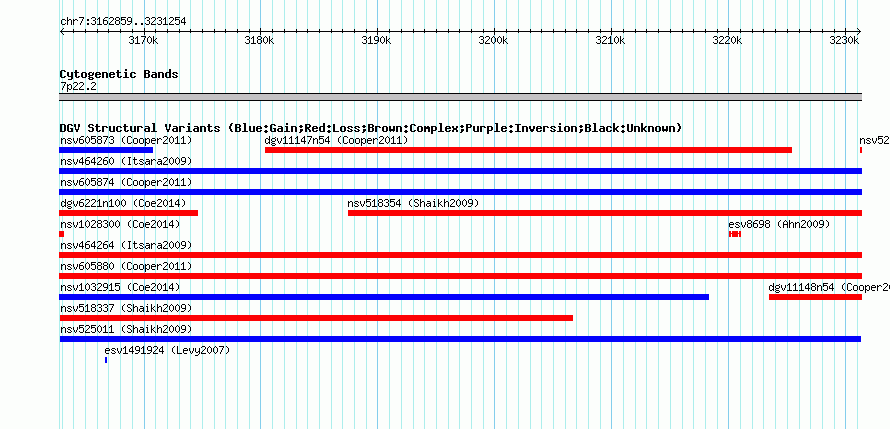
Task: Click the nsv464260 (Itsara2009) blue bar
Action: [461, 171]
